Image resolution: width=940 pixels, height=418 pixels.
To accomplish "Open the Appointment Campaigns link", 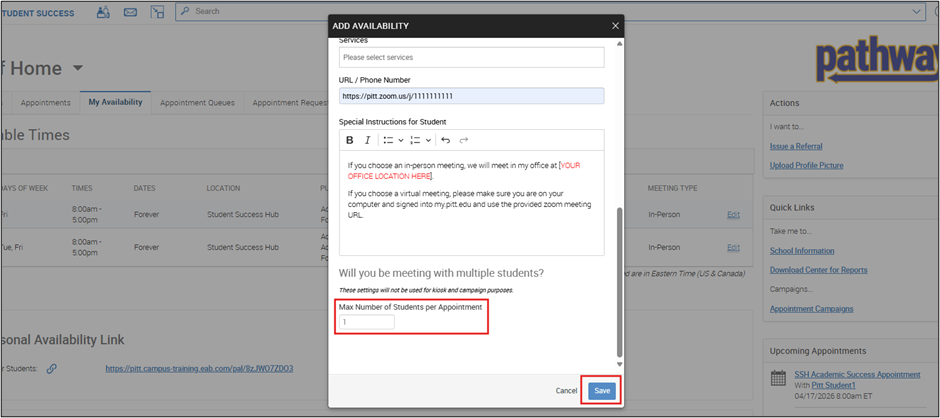I will tap(812, 309).
